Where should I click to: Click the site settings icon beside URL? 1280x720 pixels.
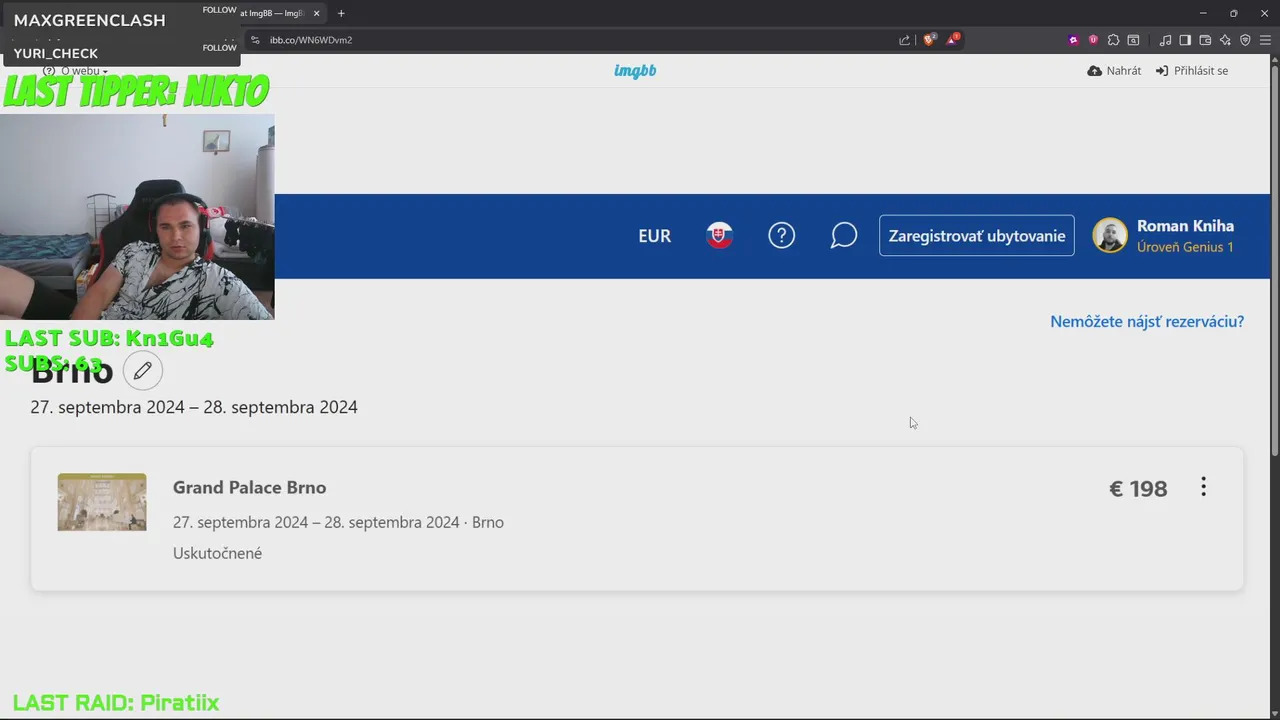click(x=255, y=40)
